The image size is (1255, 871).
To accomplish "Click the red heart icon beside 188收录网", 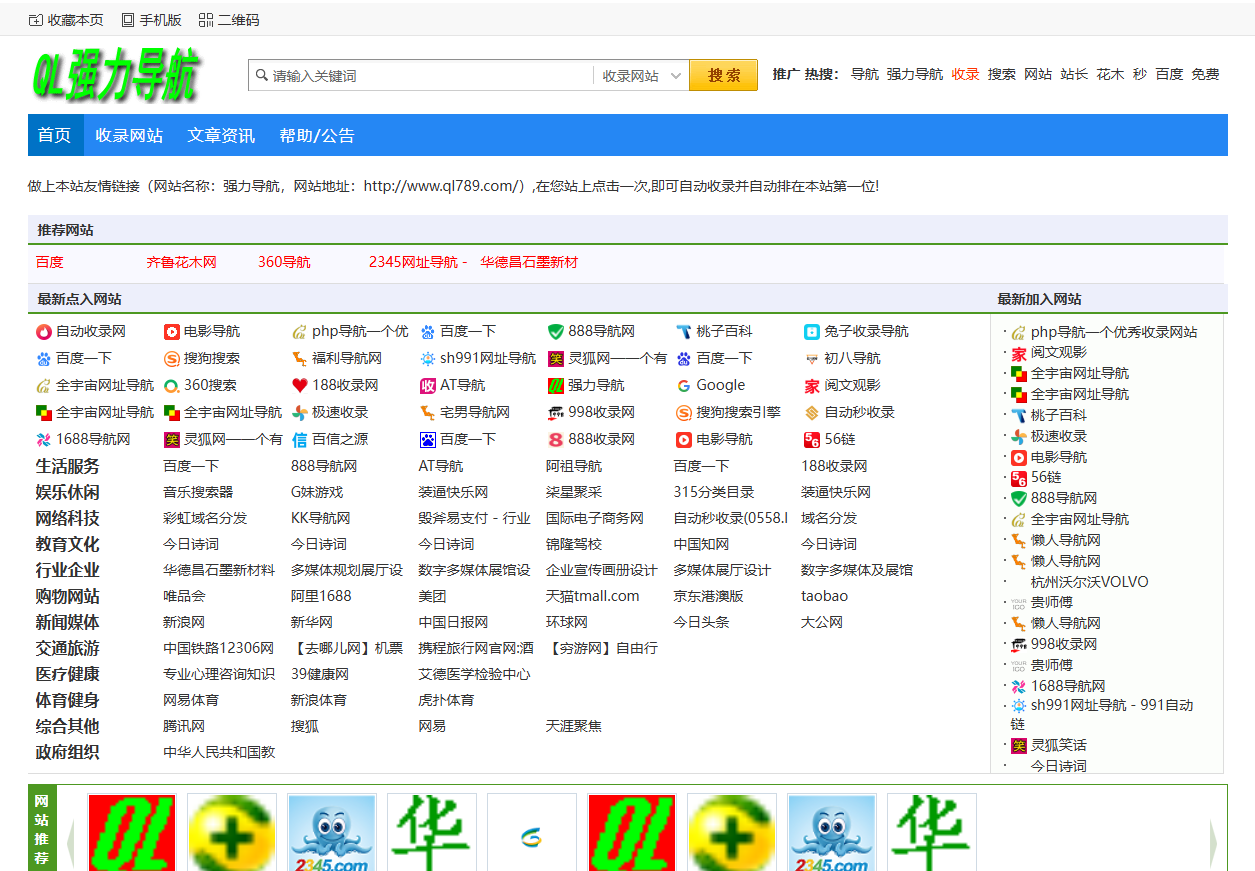I will [x=300, y=386].
